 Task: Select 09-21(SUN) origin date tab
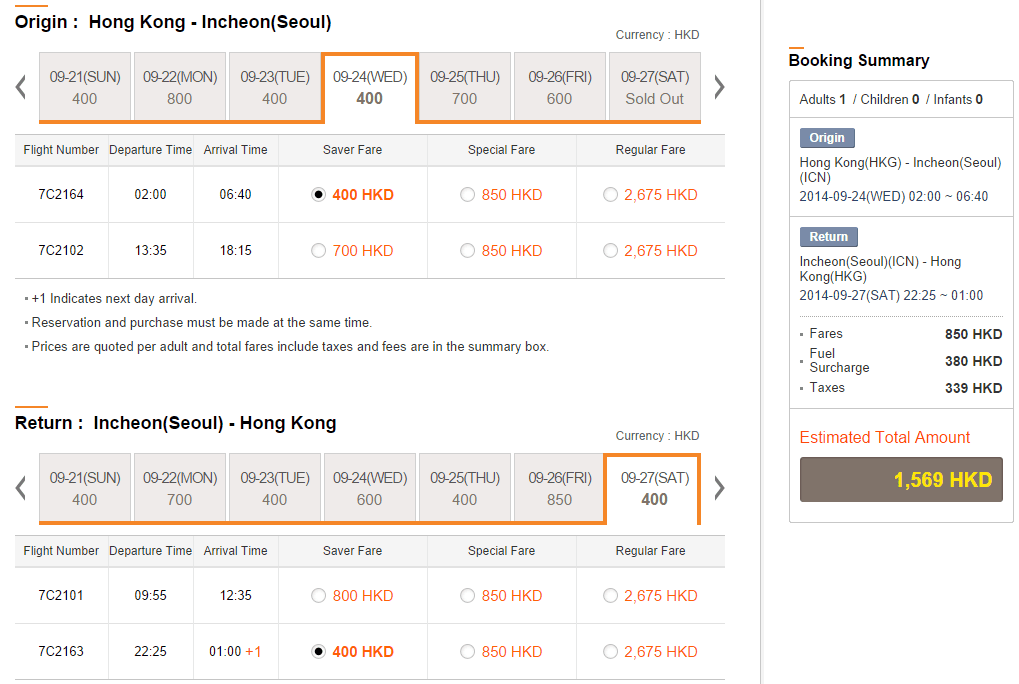point(85,87)
